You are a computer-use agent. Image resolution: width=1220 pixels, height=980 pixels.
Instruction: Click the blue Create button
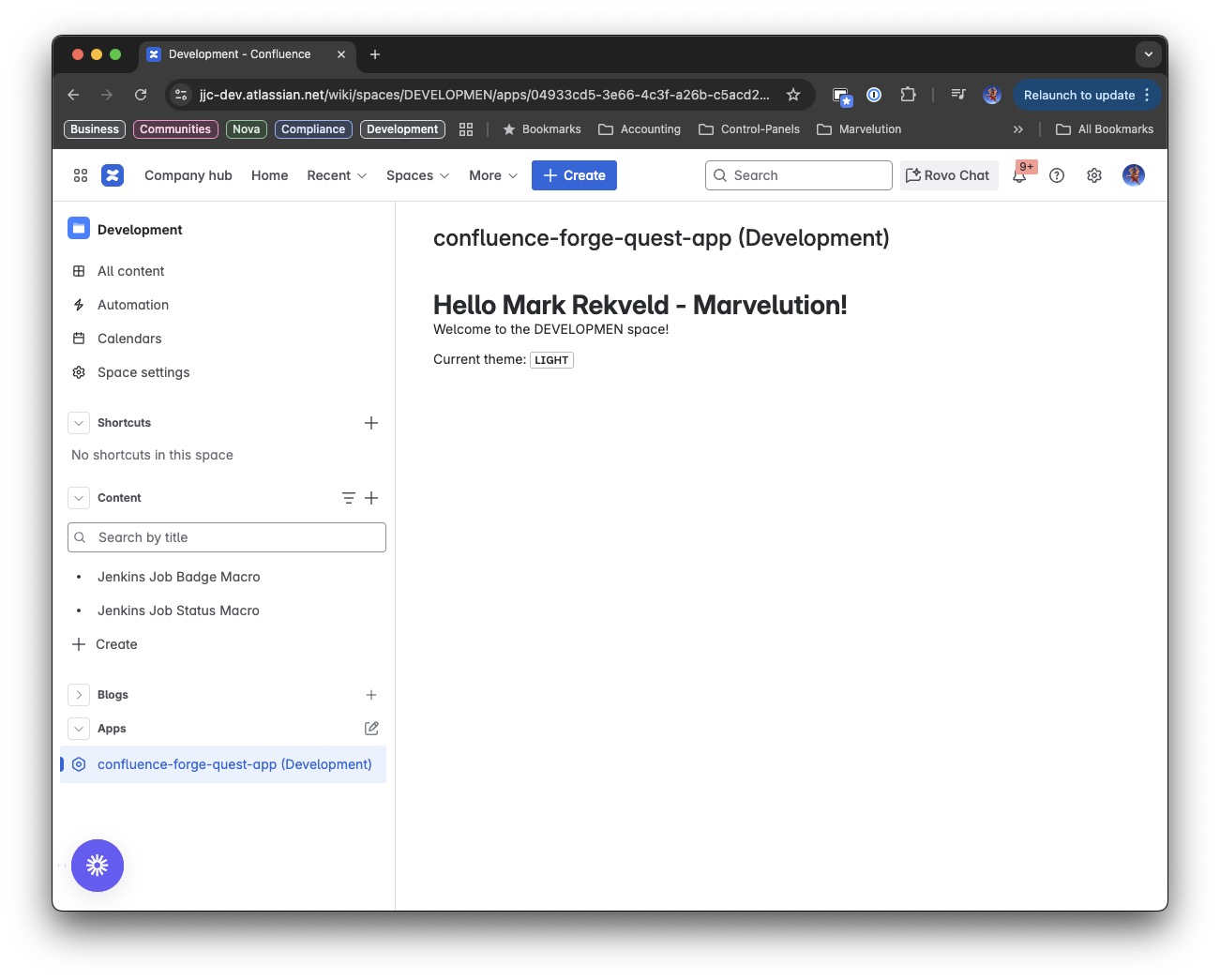point(574,175)
